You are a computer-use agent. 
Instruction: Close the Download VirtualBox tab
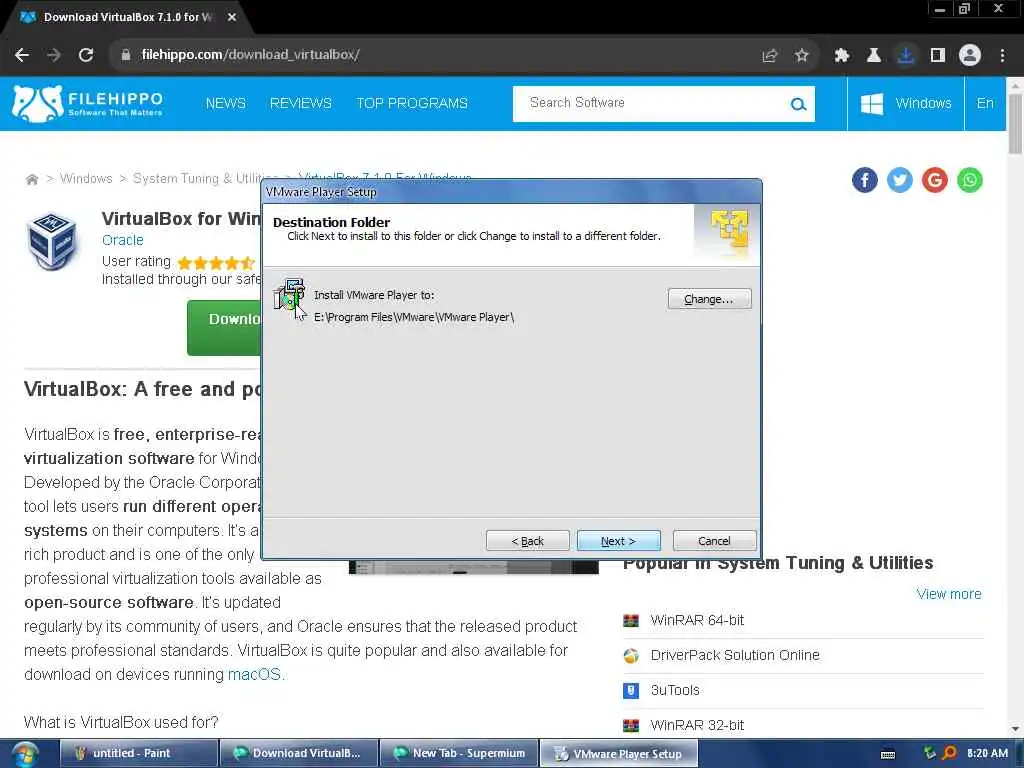(x=232, y=17)
